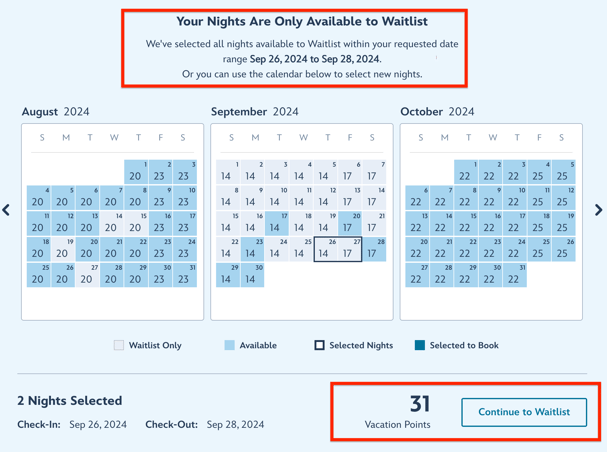Select September 27 night
The width and height of the screenshot is (607, 452).
(348, 249)
